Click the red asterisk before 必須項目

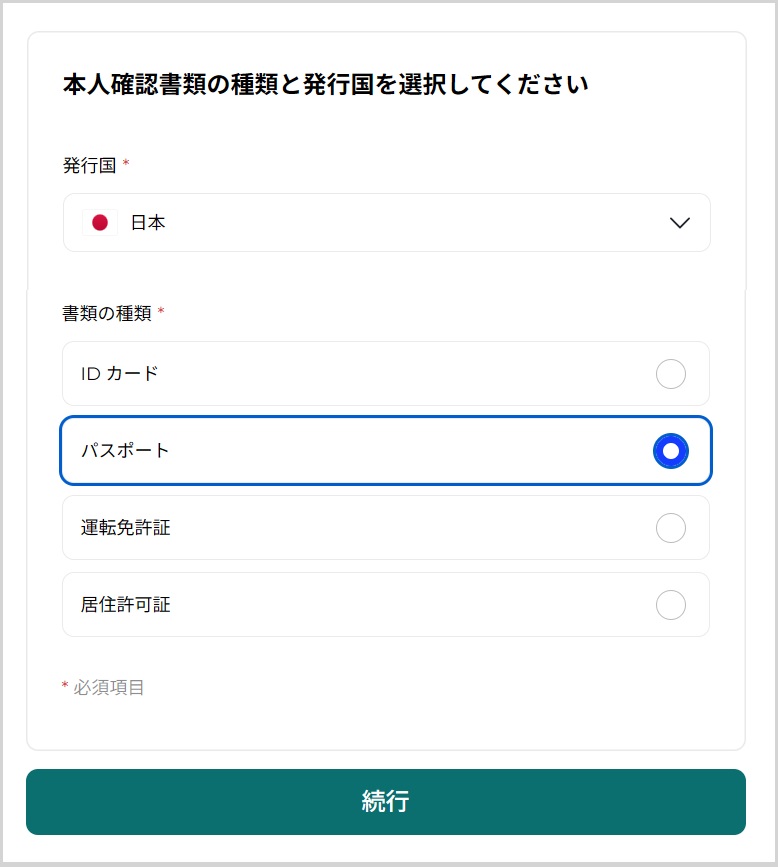pos(65,686)
